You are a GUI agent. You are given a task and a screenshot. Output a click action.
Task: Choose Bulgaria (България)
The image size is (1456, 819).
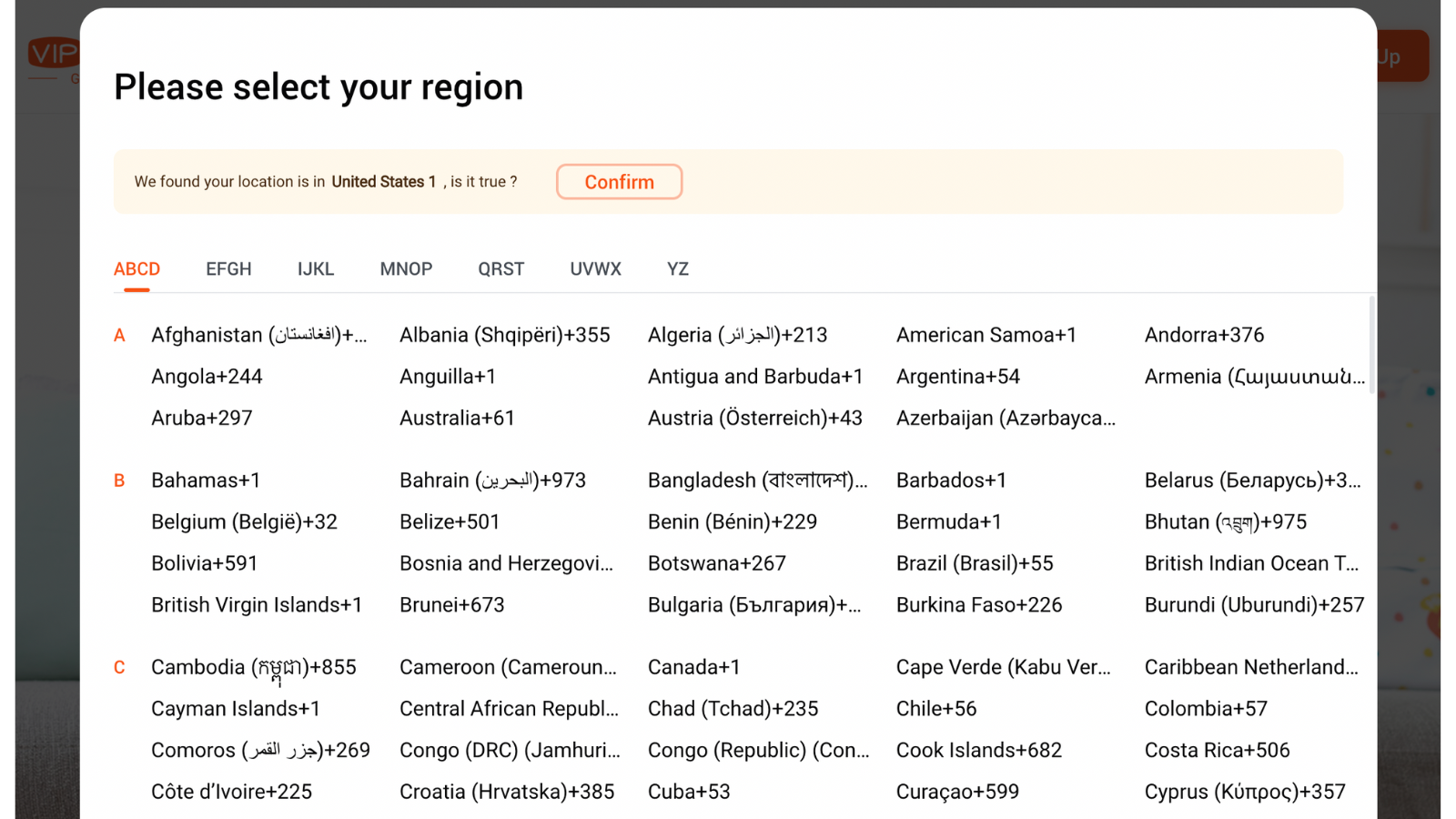(x=754, y=606)
